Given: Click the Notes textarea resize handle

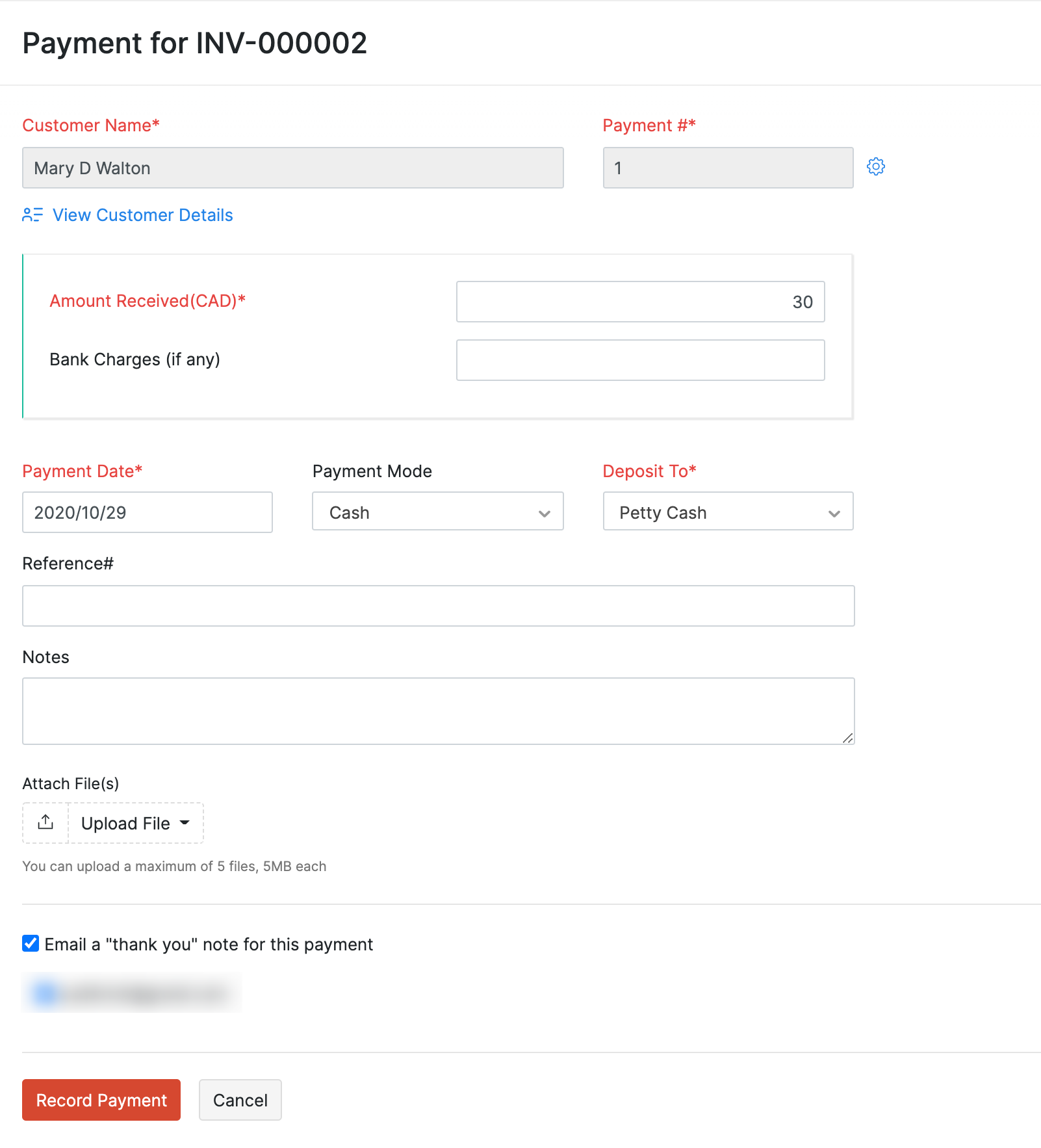Looking at the screenshot, I should (849, 738).
